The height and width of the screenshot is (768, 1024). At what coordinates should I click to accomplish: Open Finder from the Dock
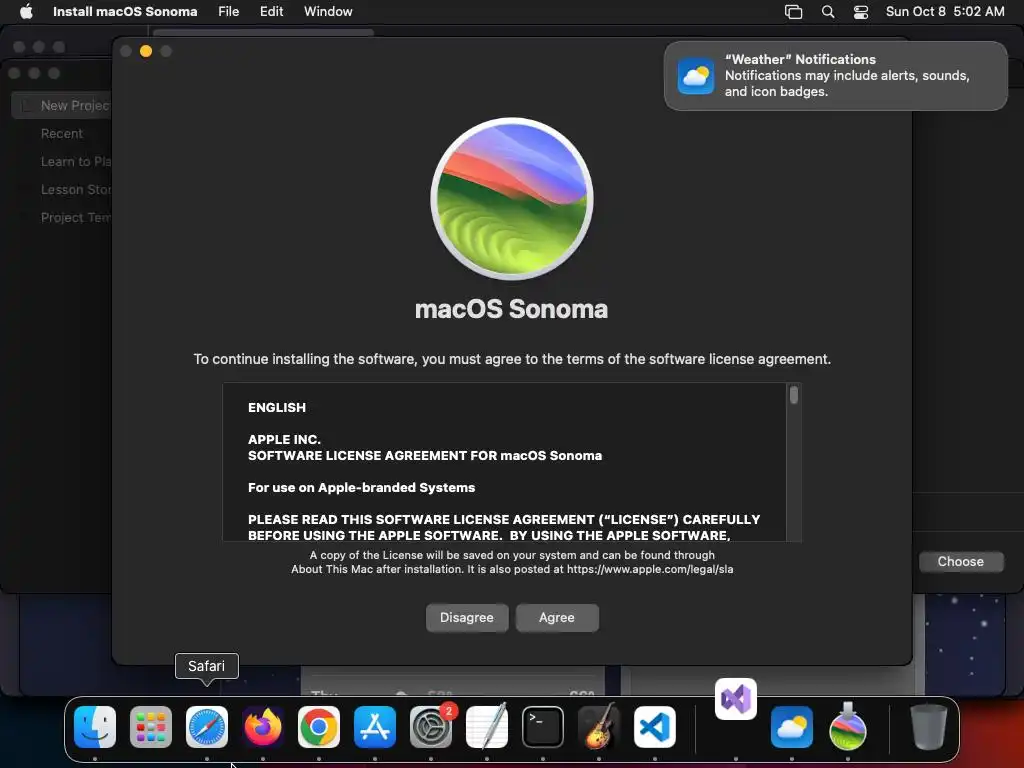[95, 727]
